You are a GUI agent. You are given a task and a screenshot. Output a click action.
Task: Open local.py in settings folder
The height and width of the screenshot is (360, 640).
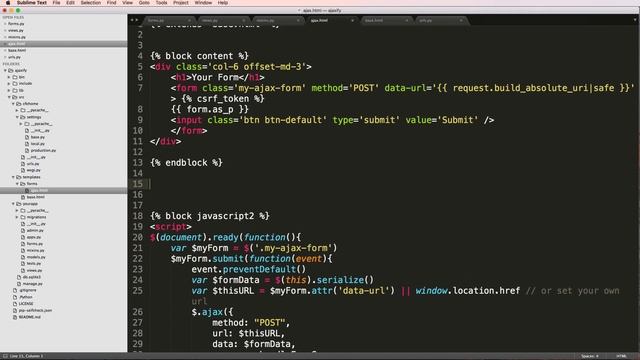click(38, 144)
